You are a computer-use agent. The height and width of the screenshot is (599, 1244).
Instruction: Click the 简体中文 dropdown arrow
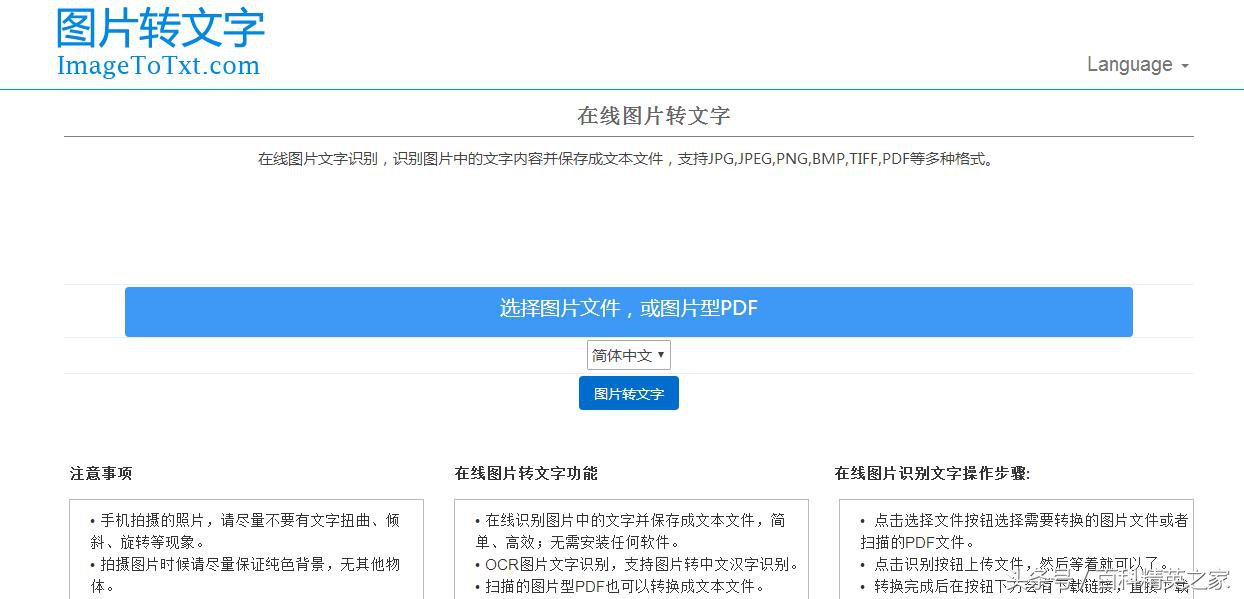662,355
